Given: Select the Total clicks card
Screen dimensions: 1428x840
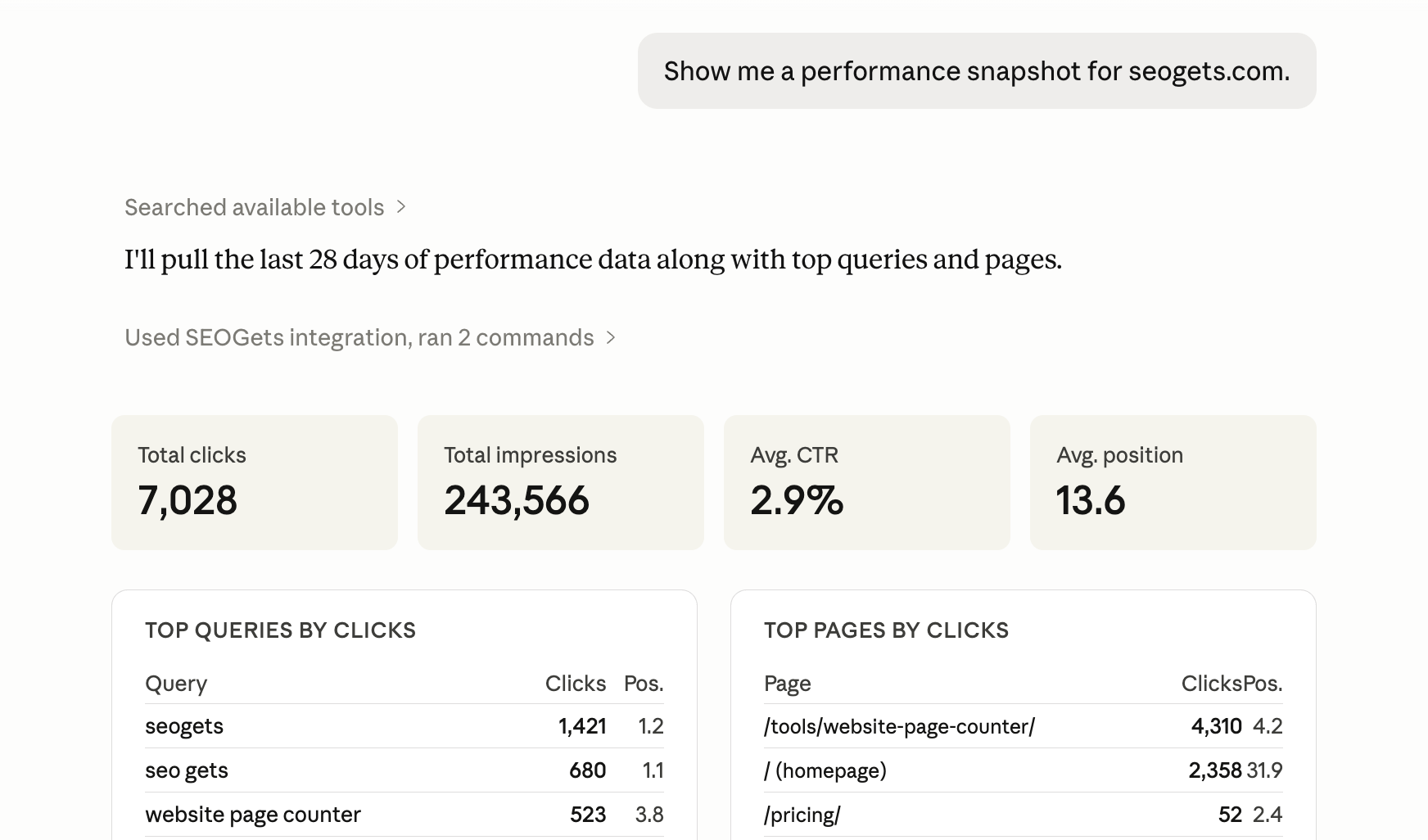Looking at the screenshot, I should pos(254,482).
